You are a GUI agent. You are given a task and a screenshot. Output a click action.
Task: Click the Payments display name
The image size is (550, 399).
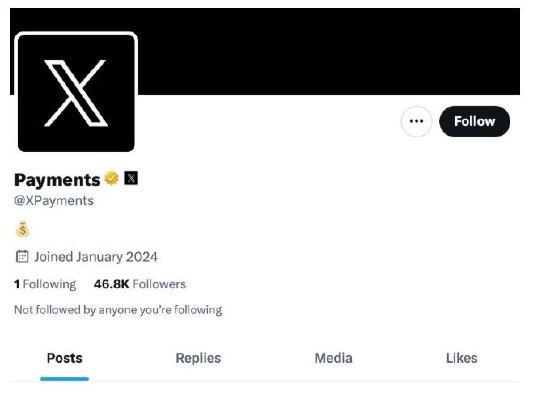(57, 180)
